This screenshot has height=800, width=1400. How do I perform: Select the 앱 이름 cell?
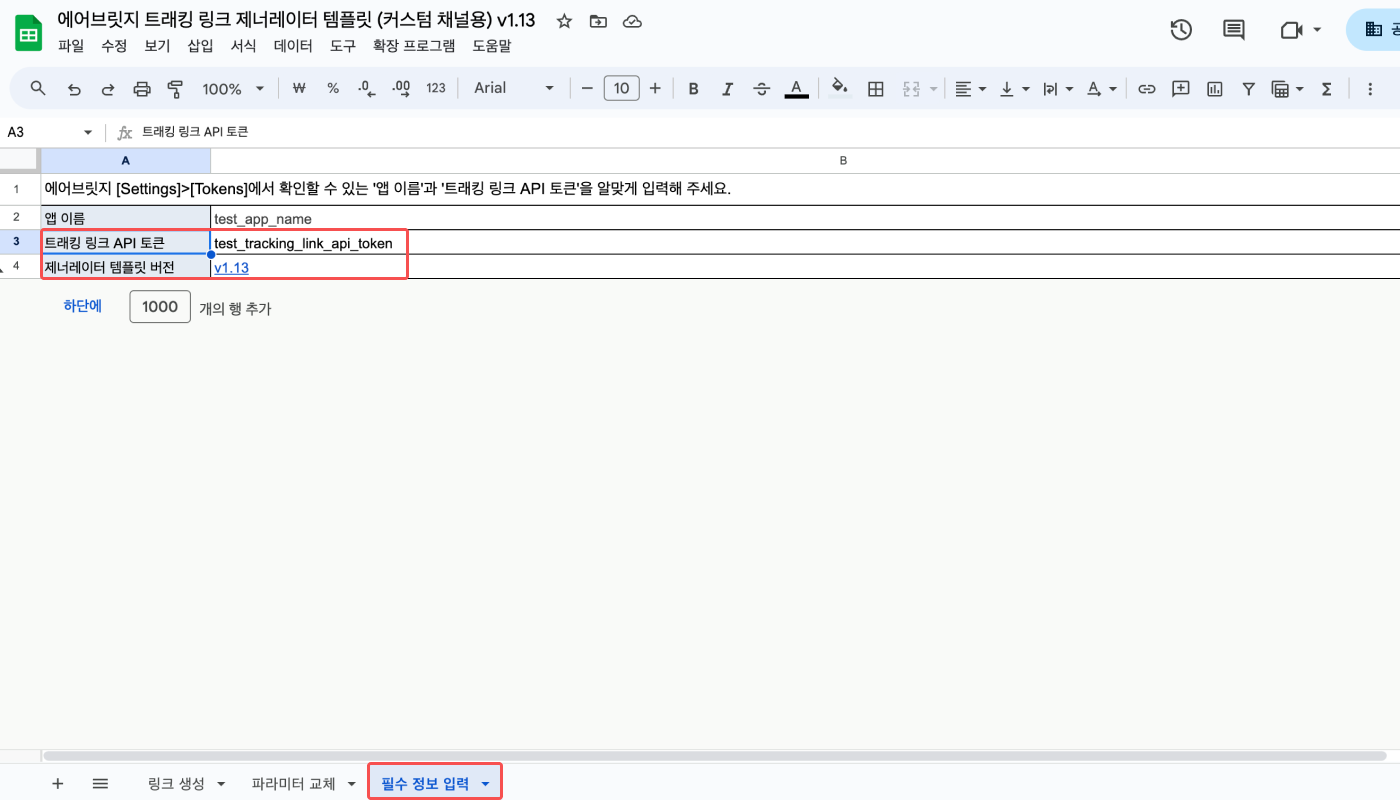tap(125, 218)
